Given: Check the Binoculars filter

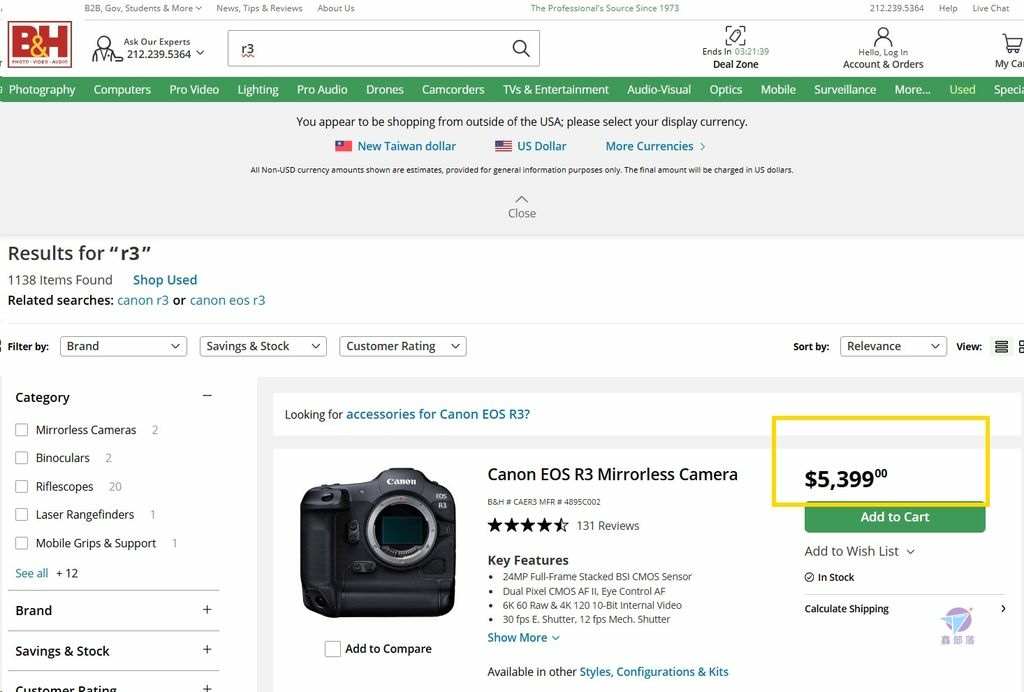Looking at the screenshot, I should coord(22,458).
